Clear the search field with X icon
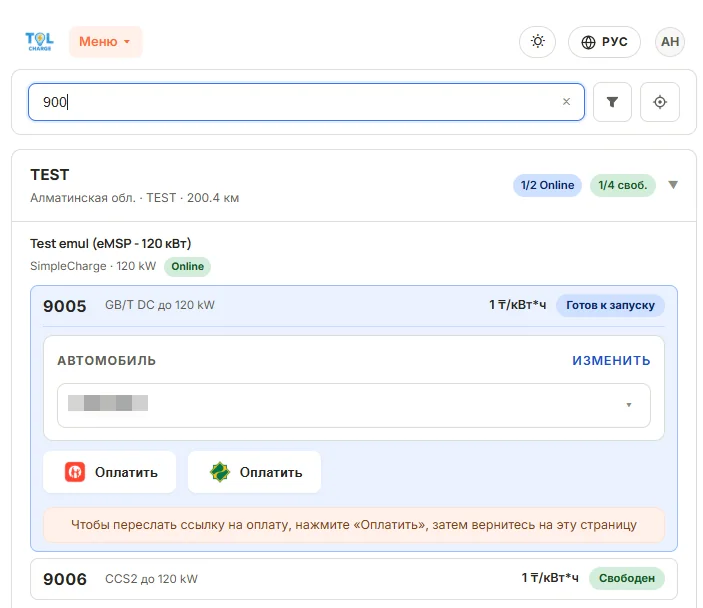The image size is (703, 608). (x=566, y=102)
